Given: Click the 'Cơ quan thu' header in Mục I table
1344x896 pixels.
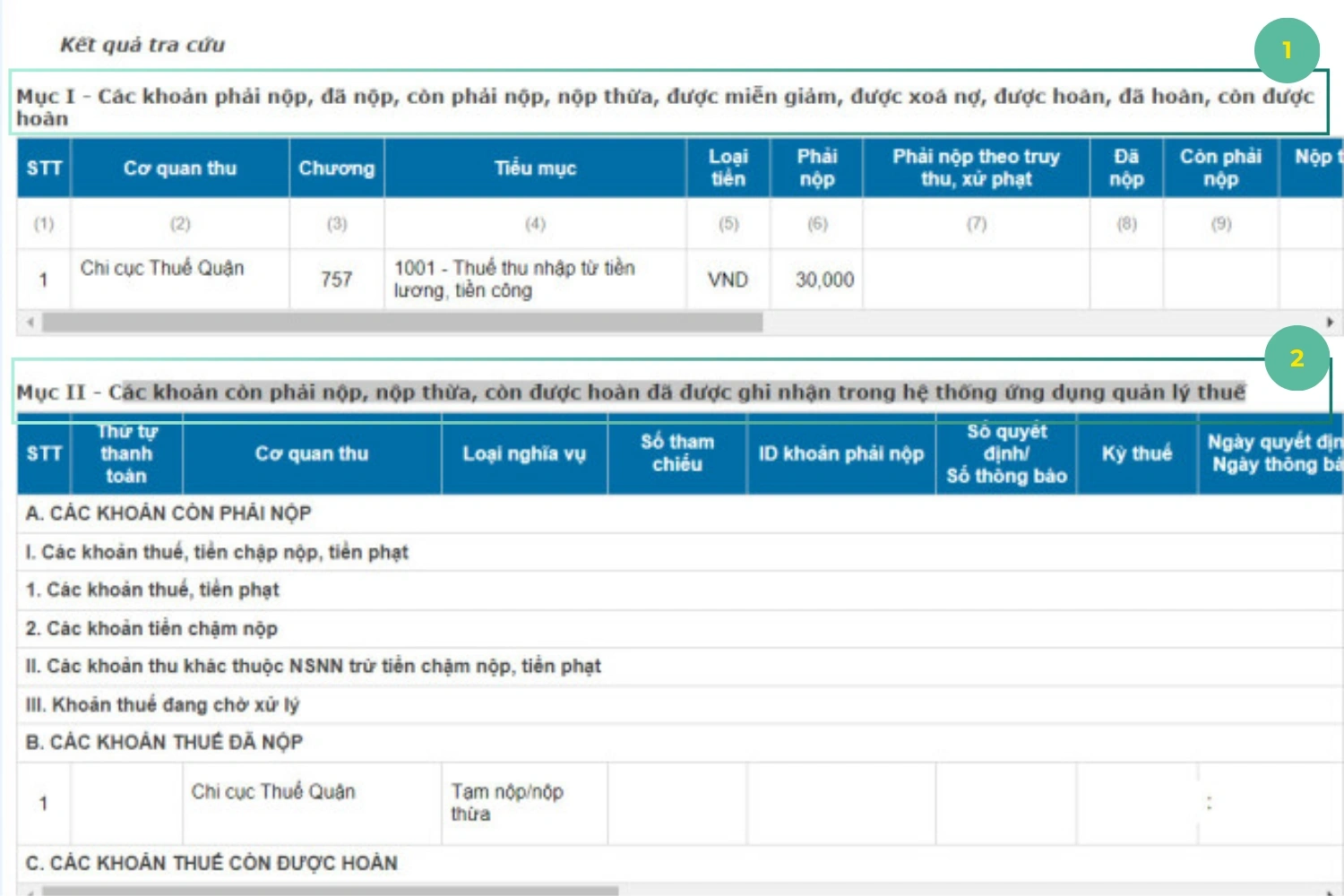Looking at the screenshot, I should coord(180,168).
